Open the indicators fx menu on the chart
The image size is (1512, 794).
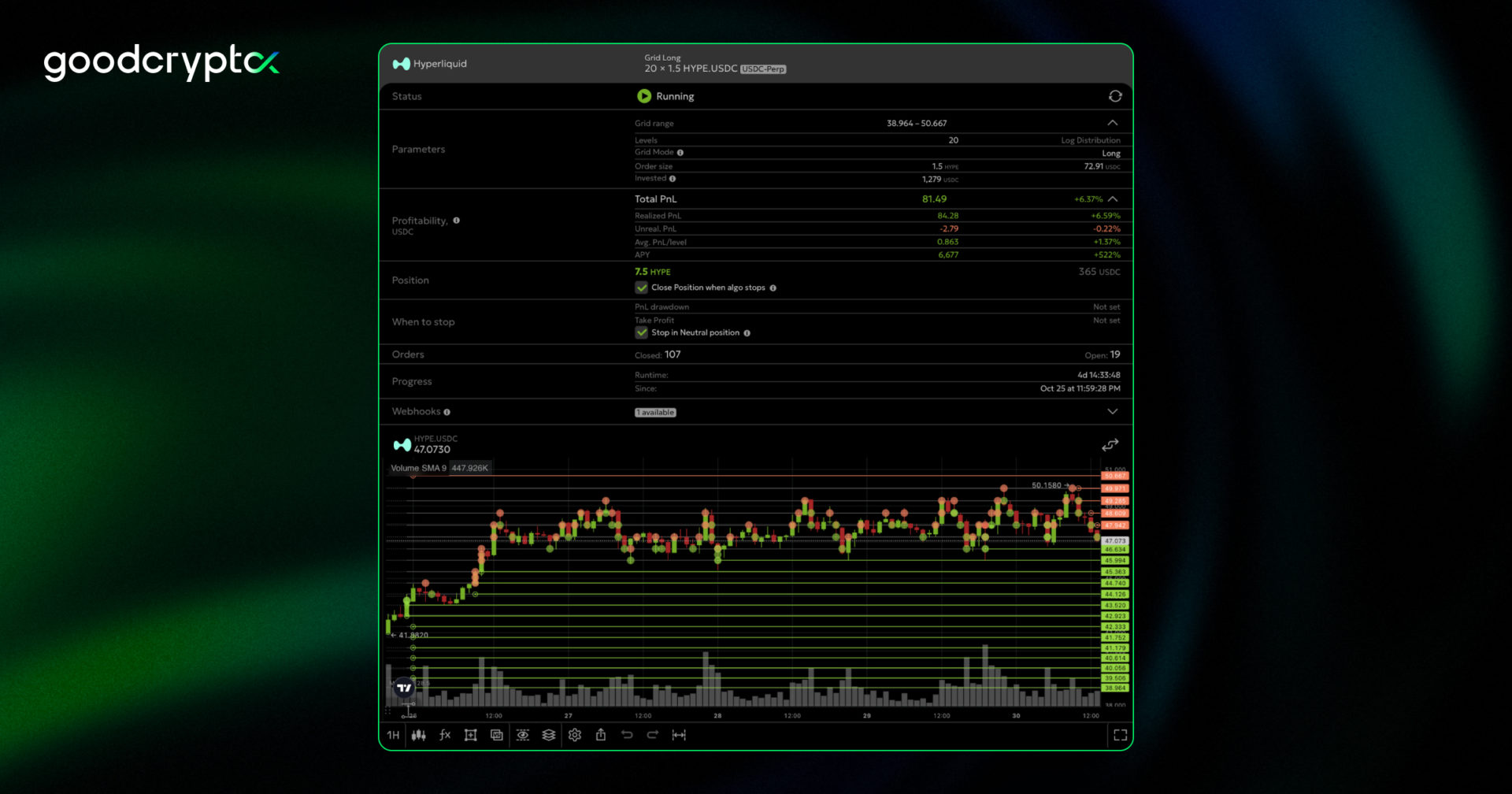point(445,735)
